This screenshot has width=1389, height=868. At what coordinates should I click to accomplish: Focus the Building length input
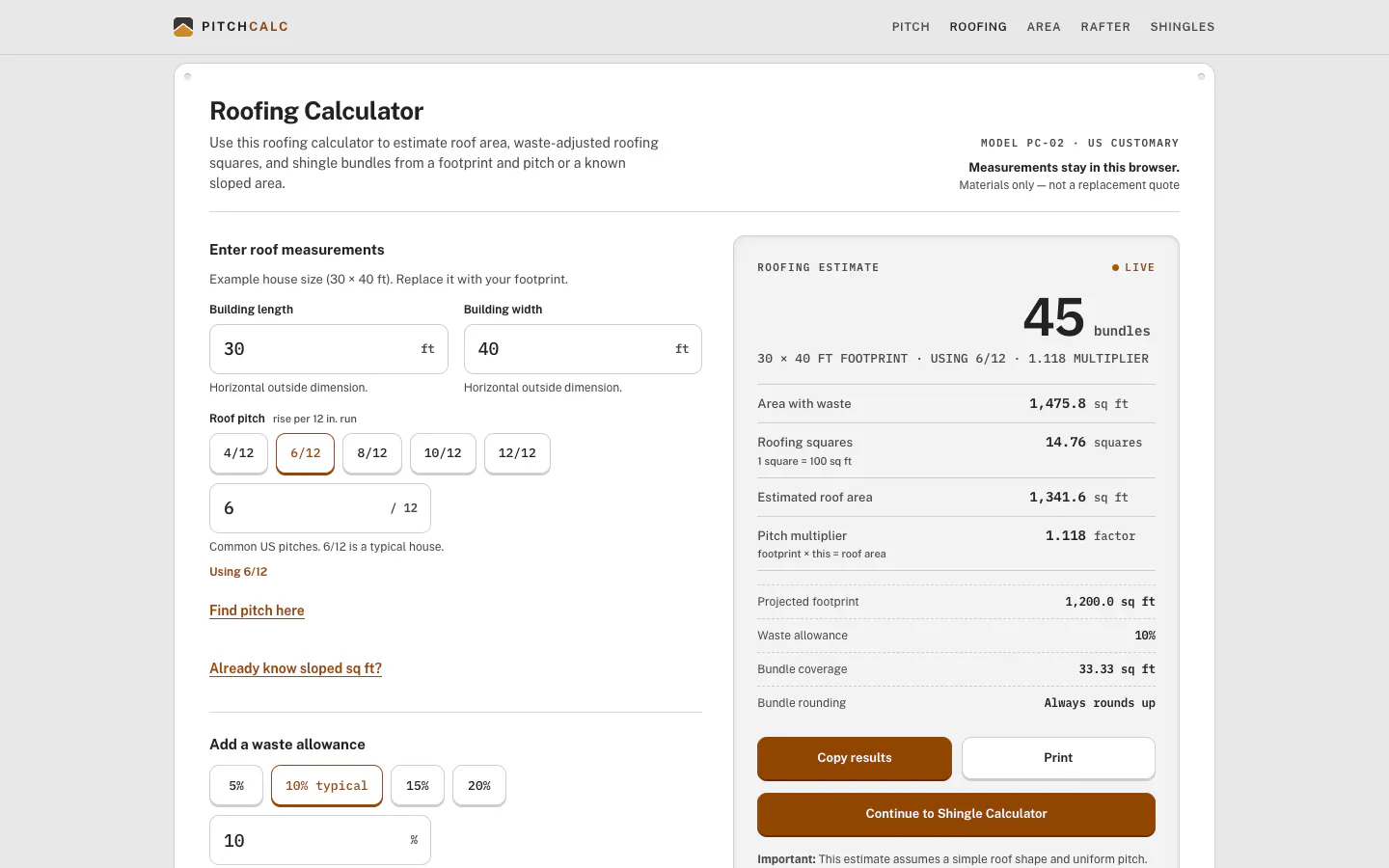coord(329,349)
